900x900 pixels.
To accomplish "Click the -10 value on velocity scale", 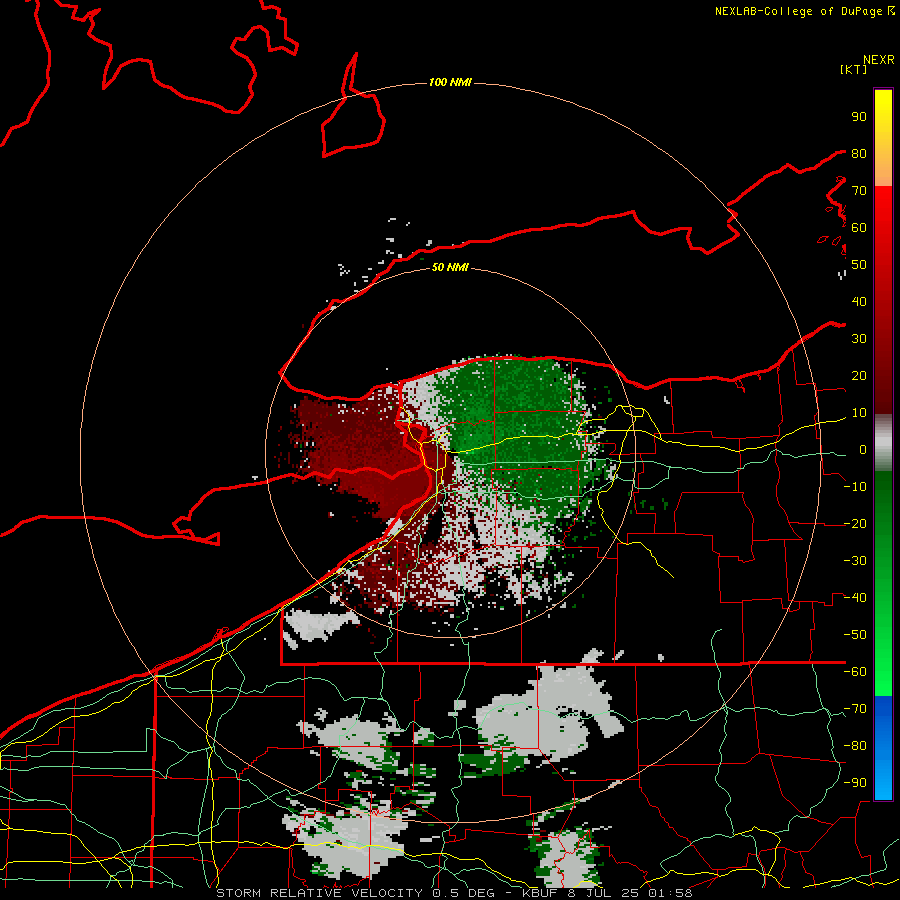I will click(x=855, y=487).
